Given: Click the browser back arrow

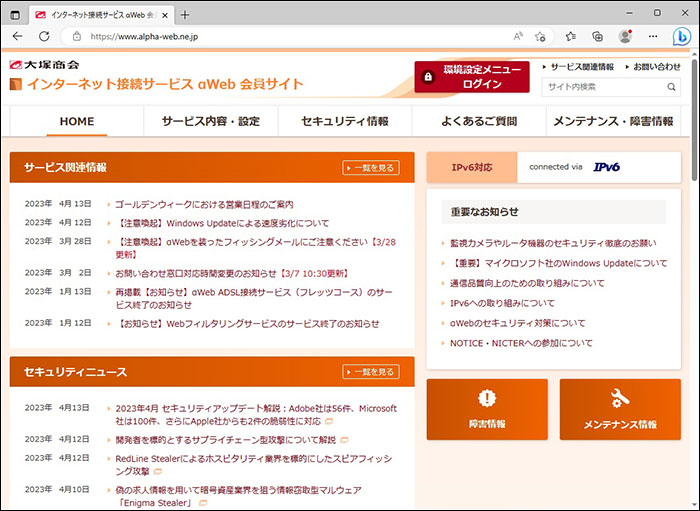Looking at the screenshot, I should pos(17,37).
